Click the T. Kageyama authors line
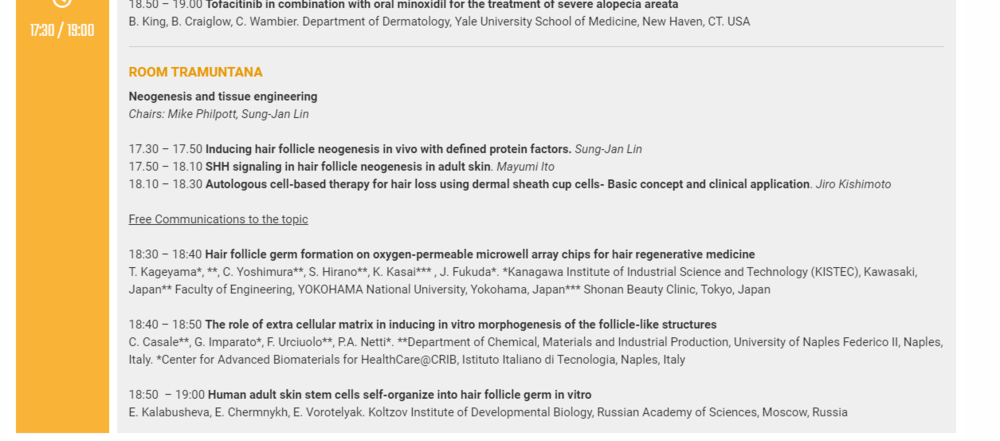Image resolution: width=1000 pixels, height=441 pixels. (522, 272)
